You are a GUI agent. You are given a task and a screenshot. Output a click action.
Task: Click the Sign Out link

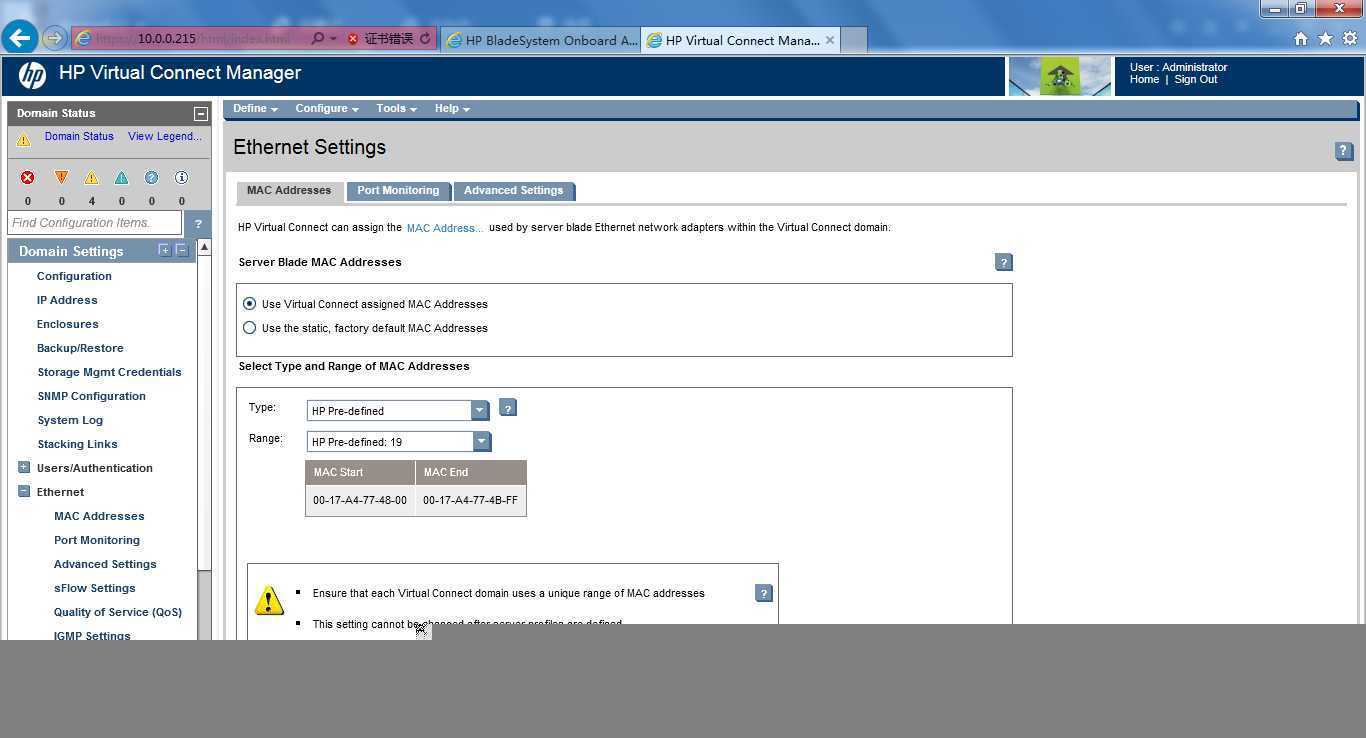click(1196, 80)
